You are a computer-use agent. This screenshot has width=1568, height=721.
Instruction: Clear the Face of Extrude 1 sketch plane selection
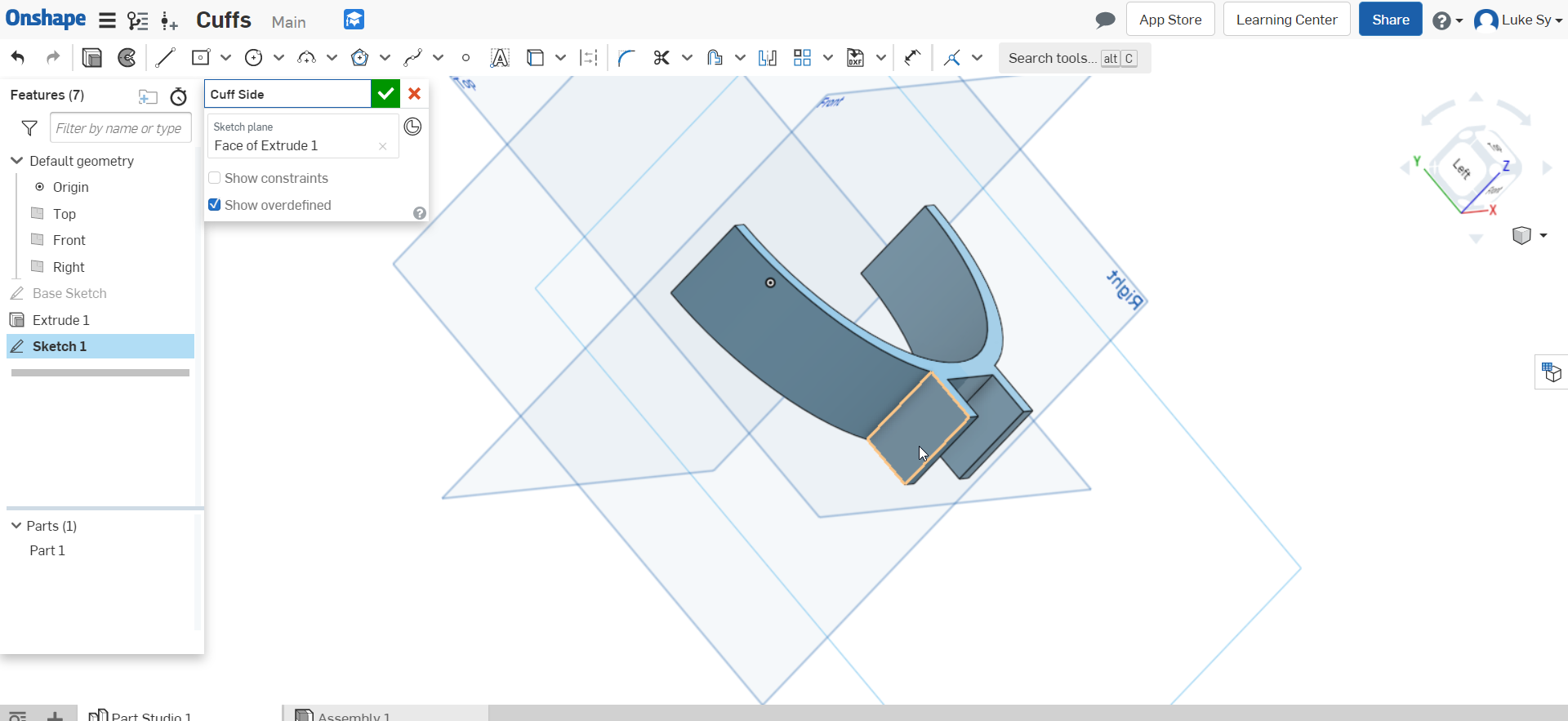coord(382,146)
